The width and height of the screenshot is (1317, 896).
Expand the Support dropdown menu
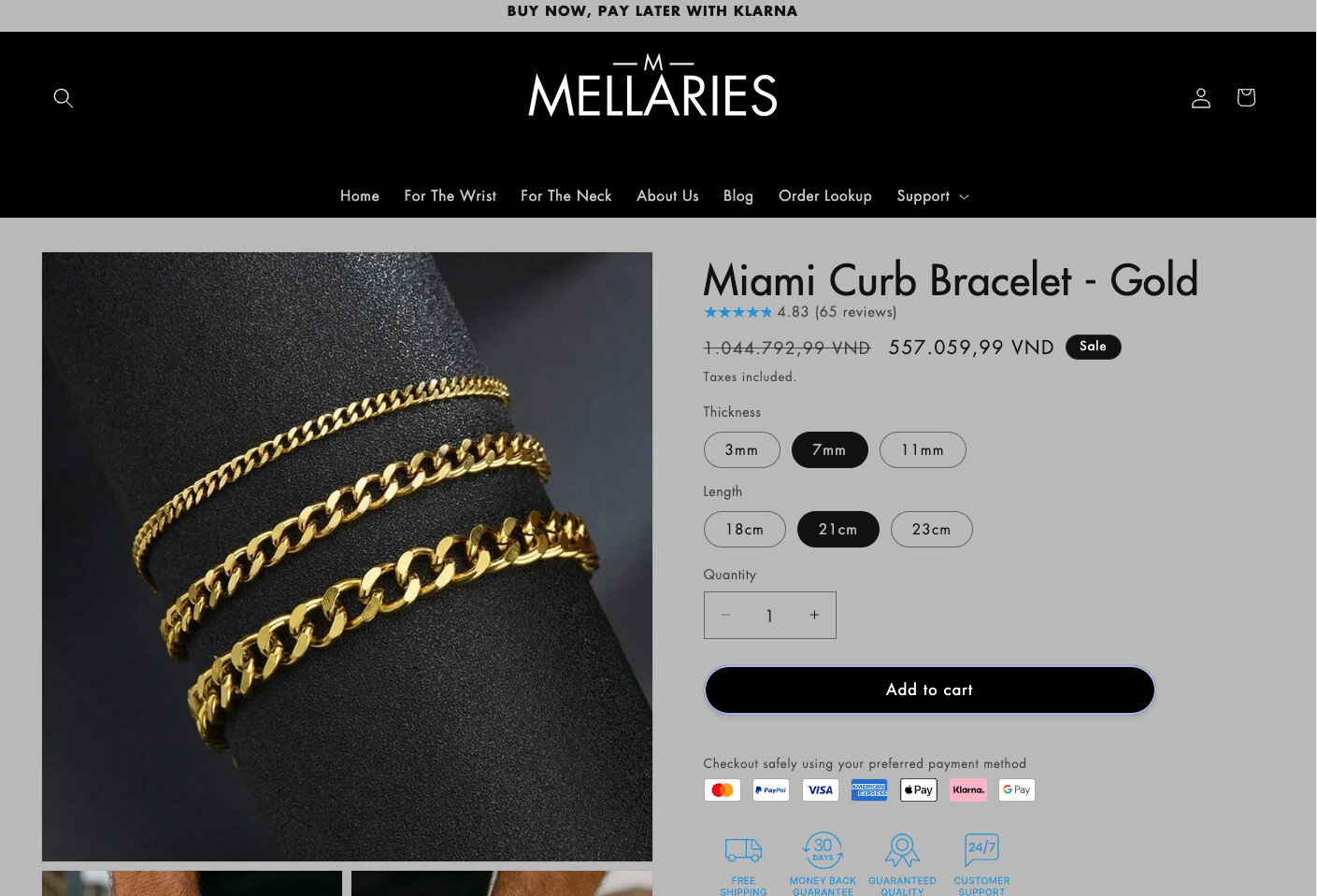[933, 196]
